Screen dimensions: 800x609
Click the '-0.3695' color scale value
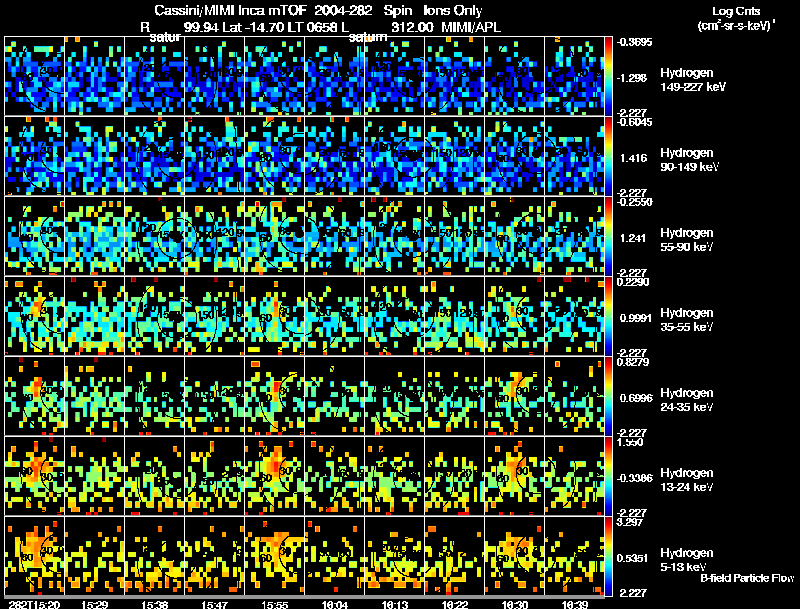coord(634,42)
